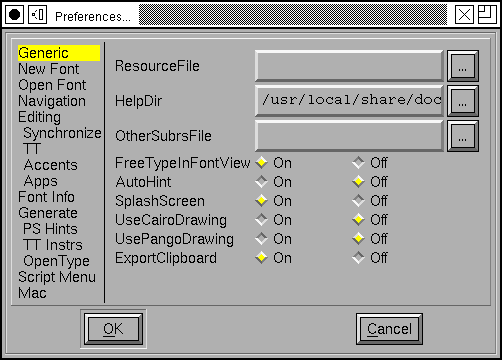Screen dimensions: 502x360
Task: Click the pin icon next to Preferences title
Action: coord(37,15)
